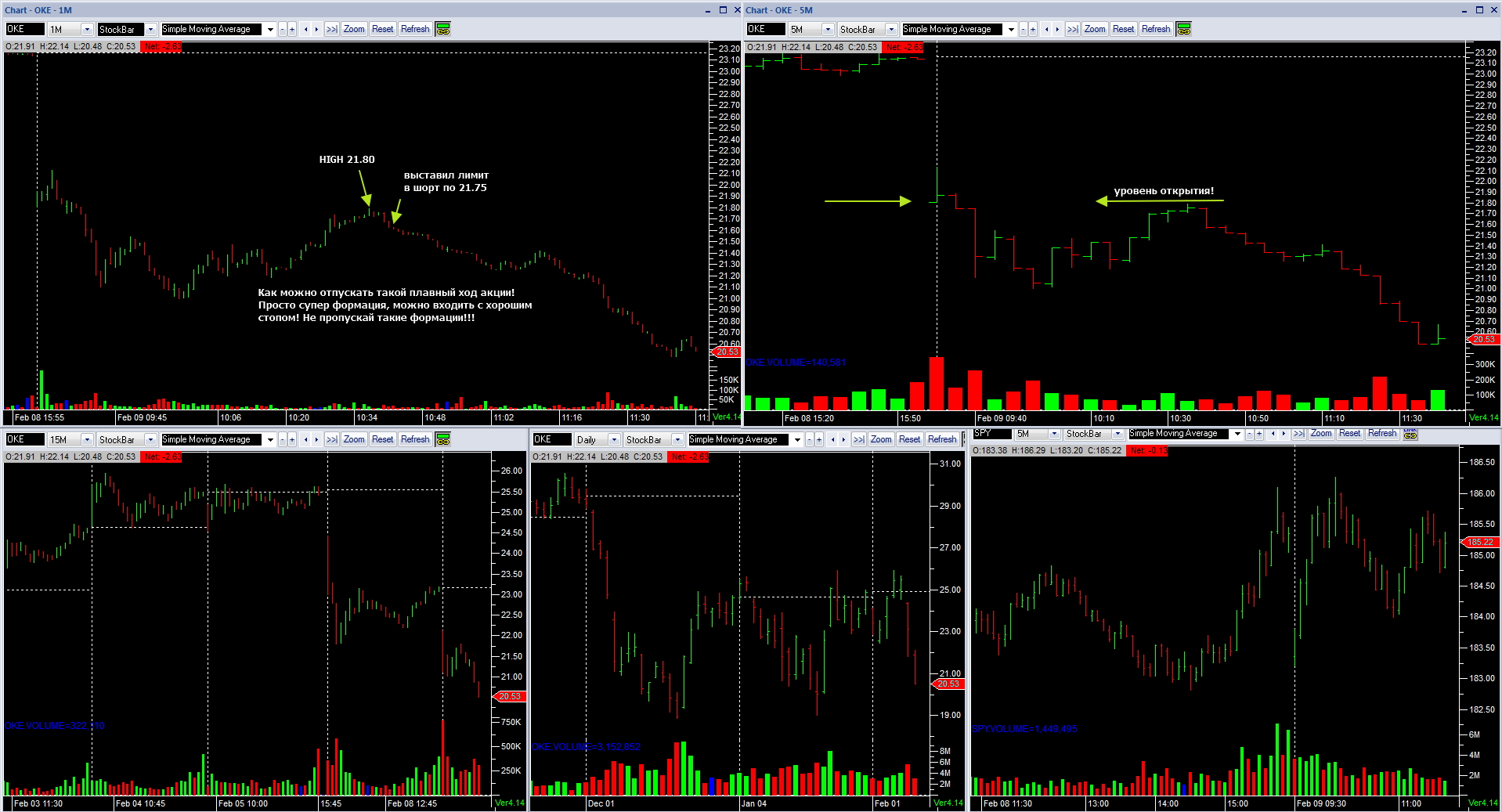Image resolution: width=1502 pixels, height=812 pixels.
Task: Jump to latest bar (>>|) in OKE 5M chart
Action: [x=1073, y=29]
